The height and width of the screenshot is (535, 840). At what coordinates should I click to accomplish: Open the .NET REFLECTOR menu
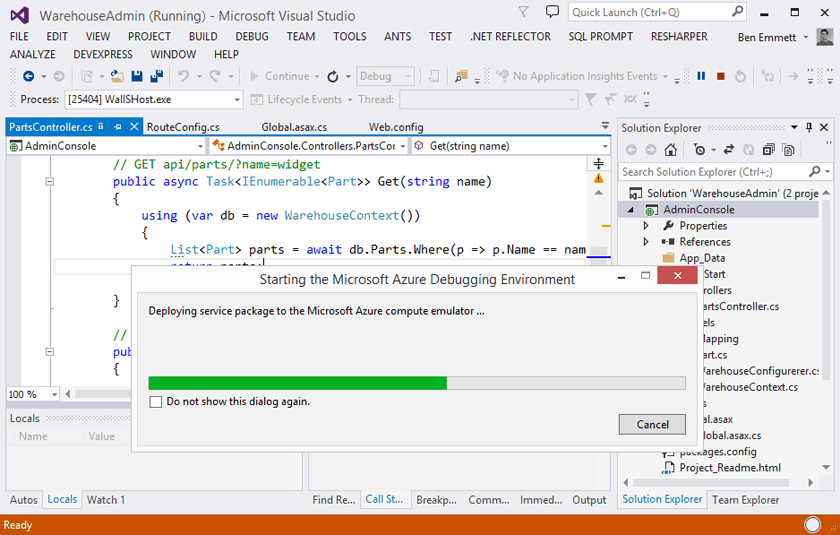point(510,36)
